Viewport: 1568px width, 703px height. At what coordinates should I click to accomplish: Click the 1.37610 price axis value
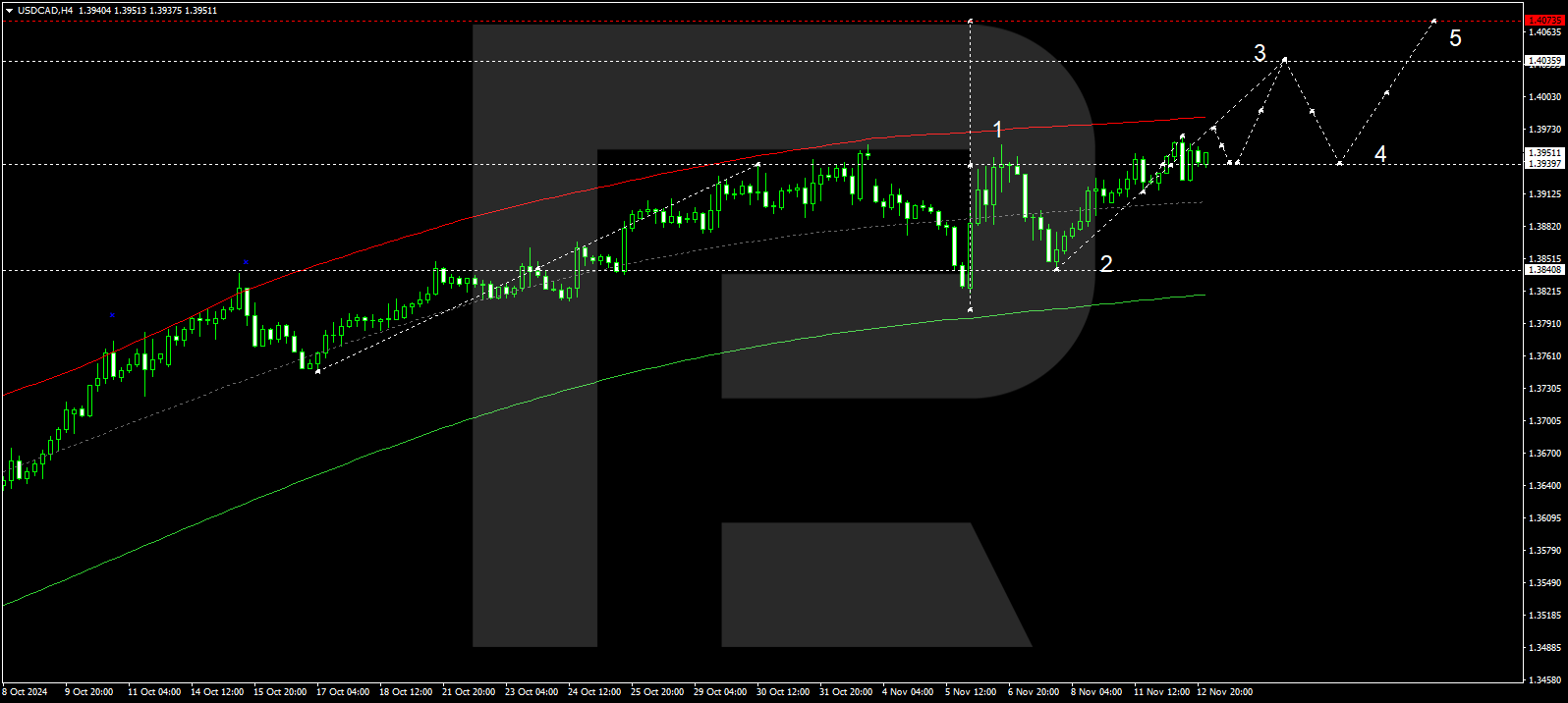pos(1545,355)
